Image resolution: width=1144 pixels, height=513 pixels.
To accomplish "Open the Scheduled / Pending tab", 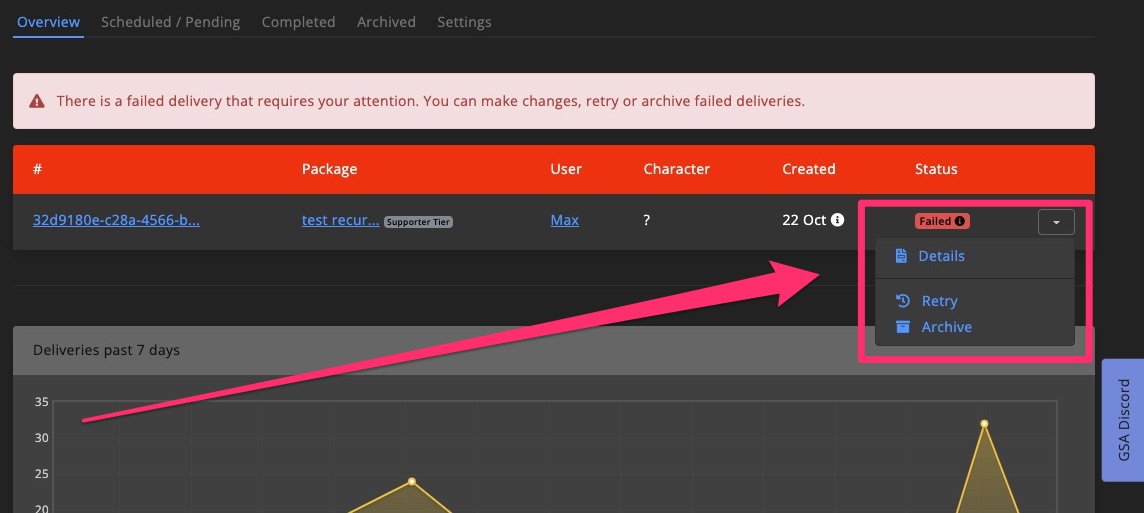I will [170, 22].
